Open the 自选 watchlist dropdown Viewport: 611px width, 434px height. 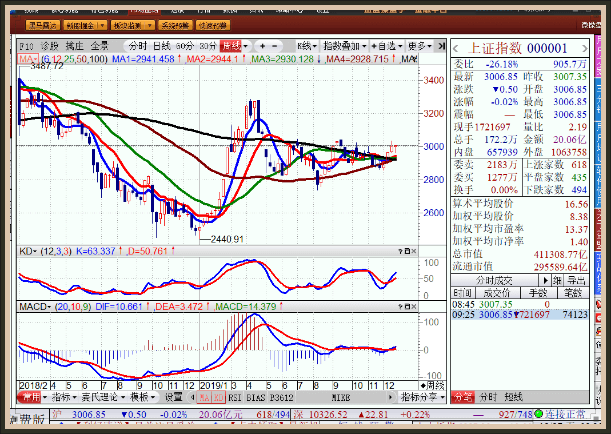[x=385, y=46]
